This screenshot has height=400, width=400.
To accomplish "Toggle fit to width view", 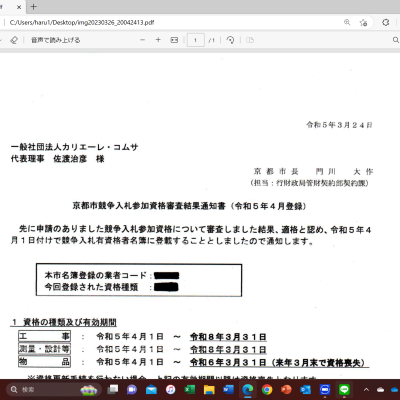I will coord(174,40).
